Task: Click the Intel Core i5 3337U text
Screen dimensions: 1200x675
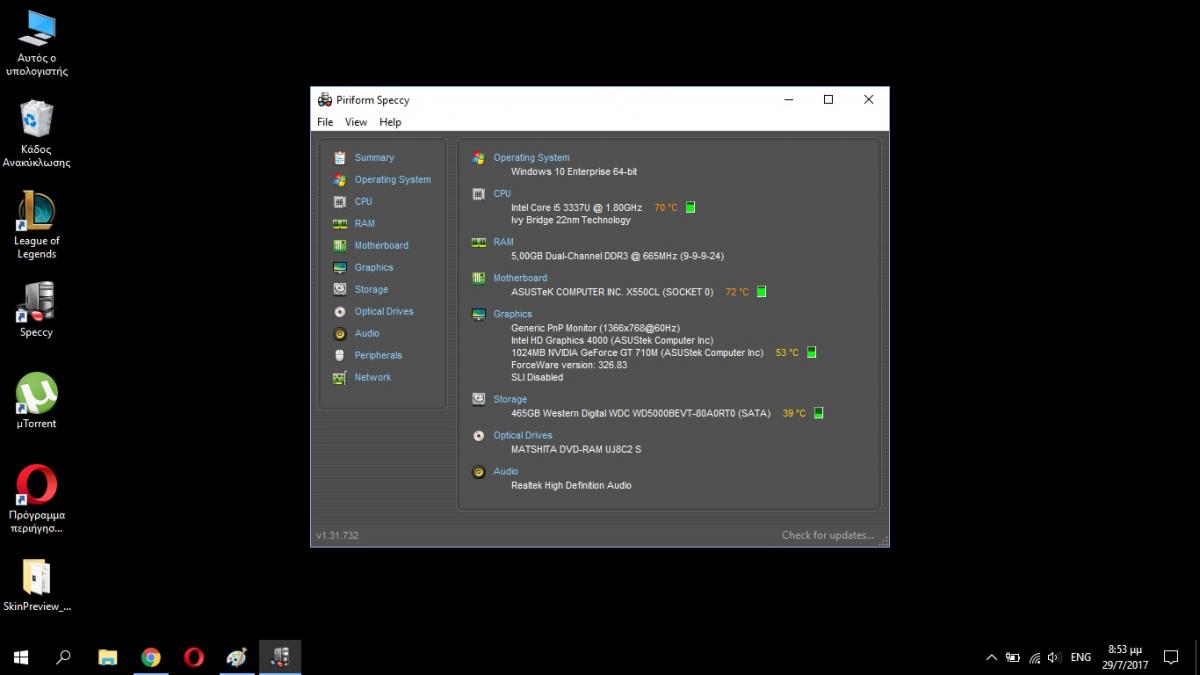Action: (577, 208)
